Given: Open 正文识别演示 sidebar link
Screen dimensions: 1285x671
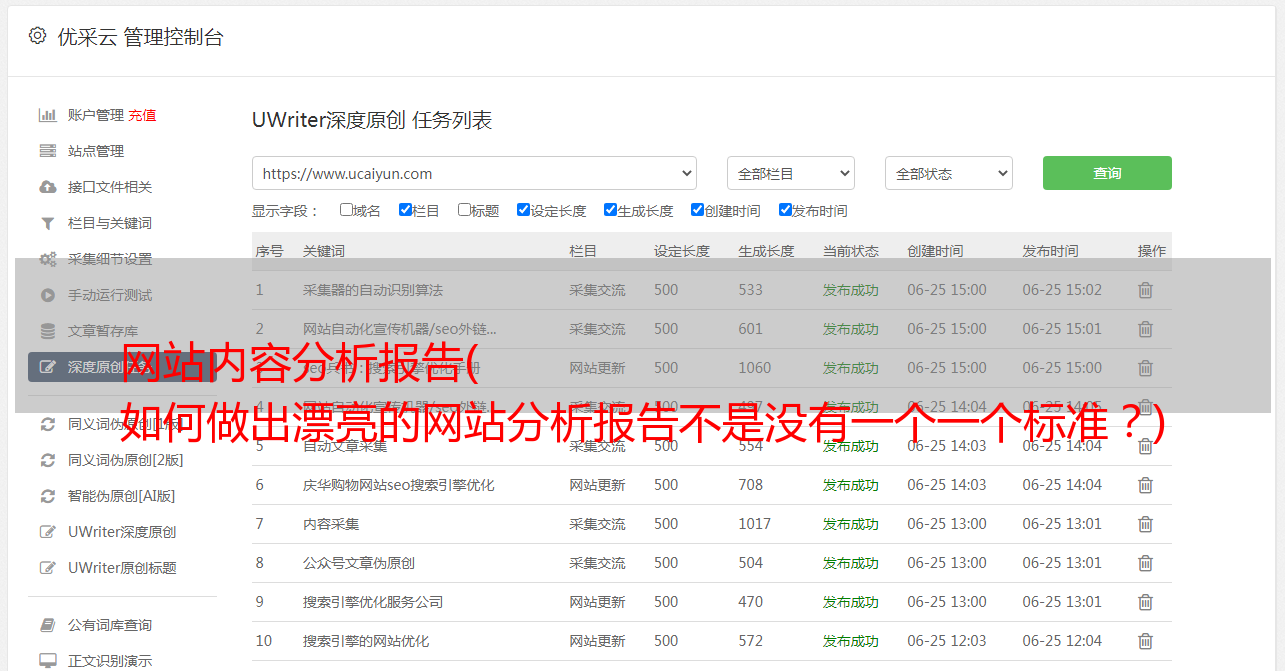Looking at the screenshot, I should (x=110, y=661).
